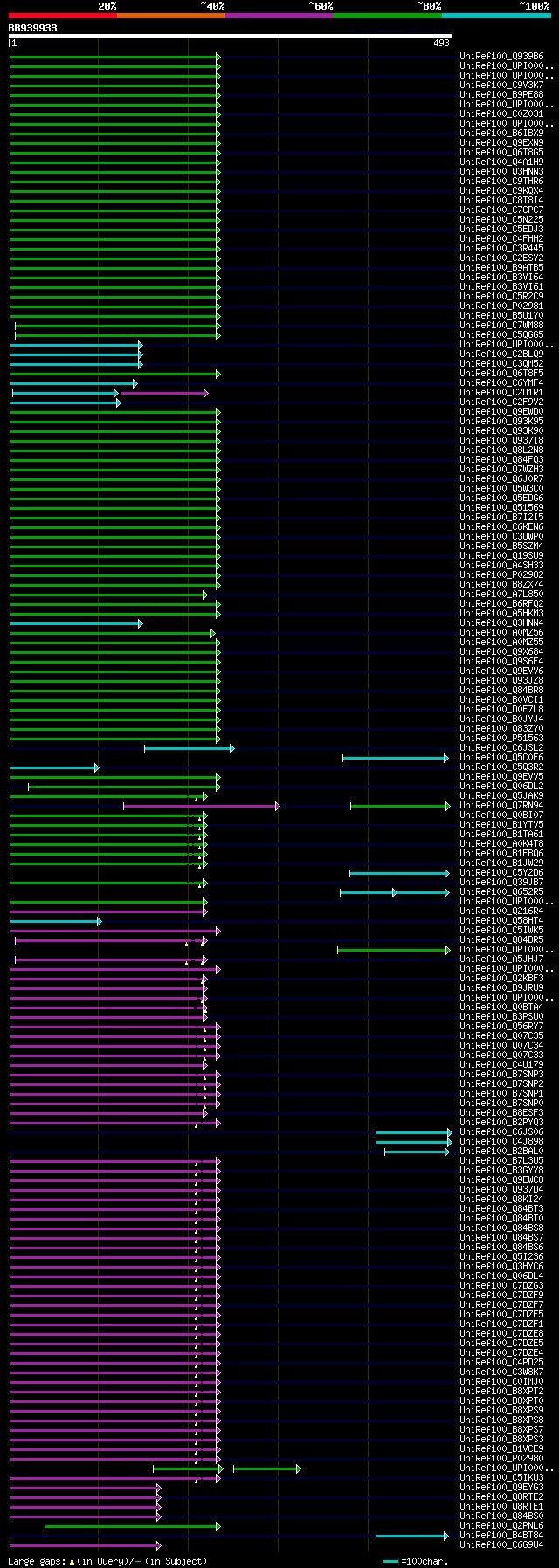Image resolution: width=559 pixels, height=1568 pixels.
Task: Select label UniRef100_C7WM88
Action: coord(501,326)
